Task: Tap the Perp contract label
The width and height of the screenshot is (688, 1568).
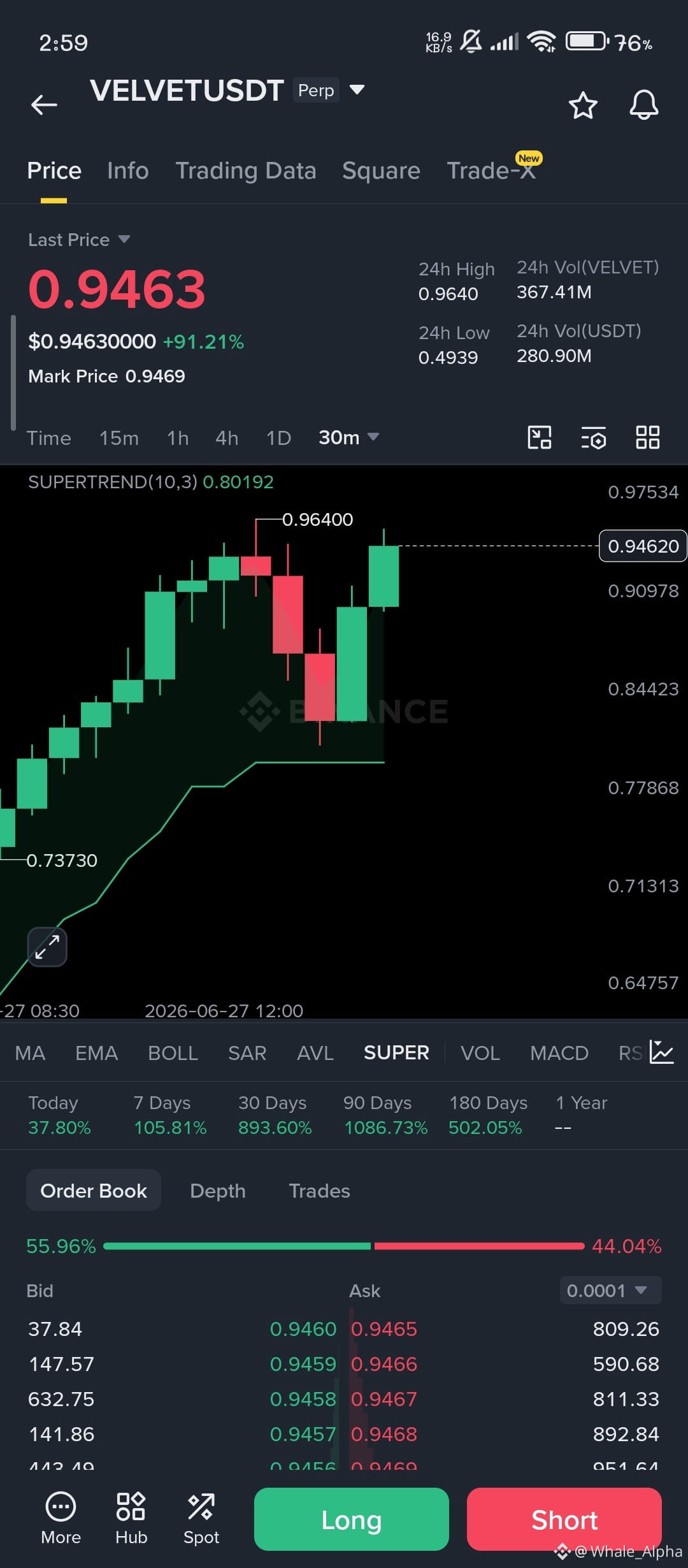Action: (x=316, y=90)
